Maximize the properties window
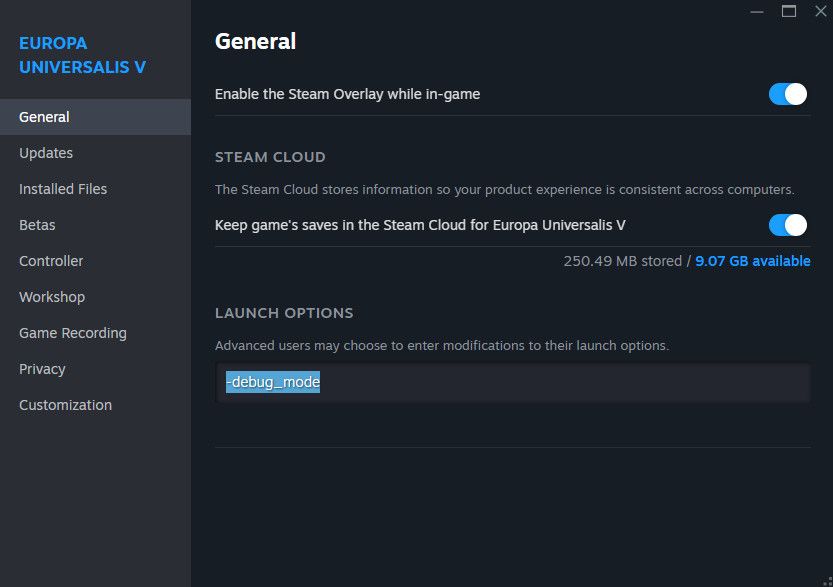The height and width of the screenshot is (587, 833). (x=789, y=11)
